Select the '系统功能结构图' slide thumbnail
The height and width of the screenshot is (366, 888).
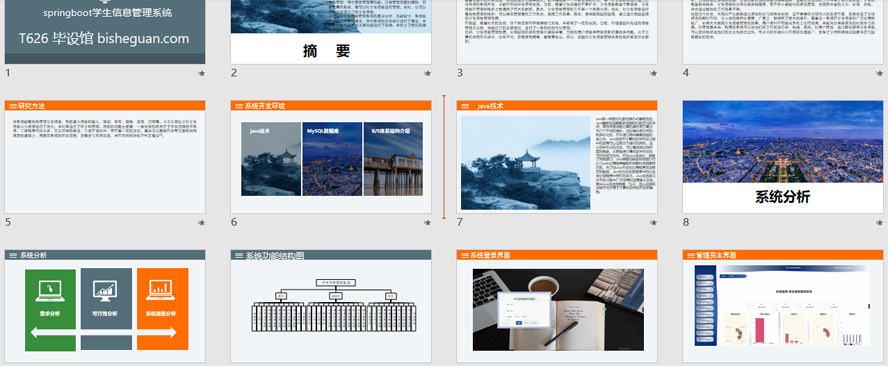[331, 307]
